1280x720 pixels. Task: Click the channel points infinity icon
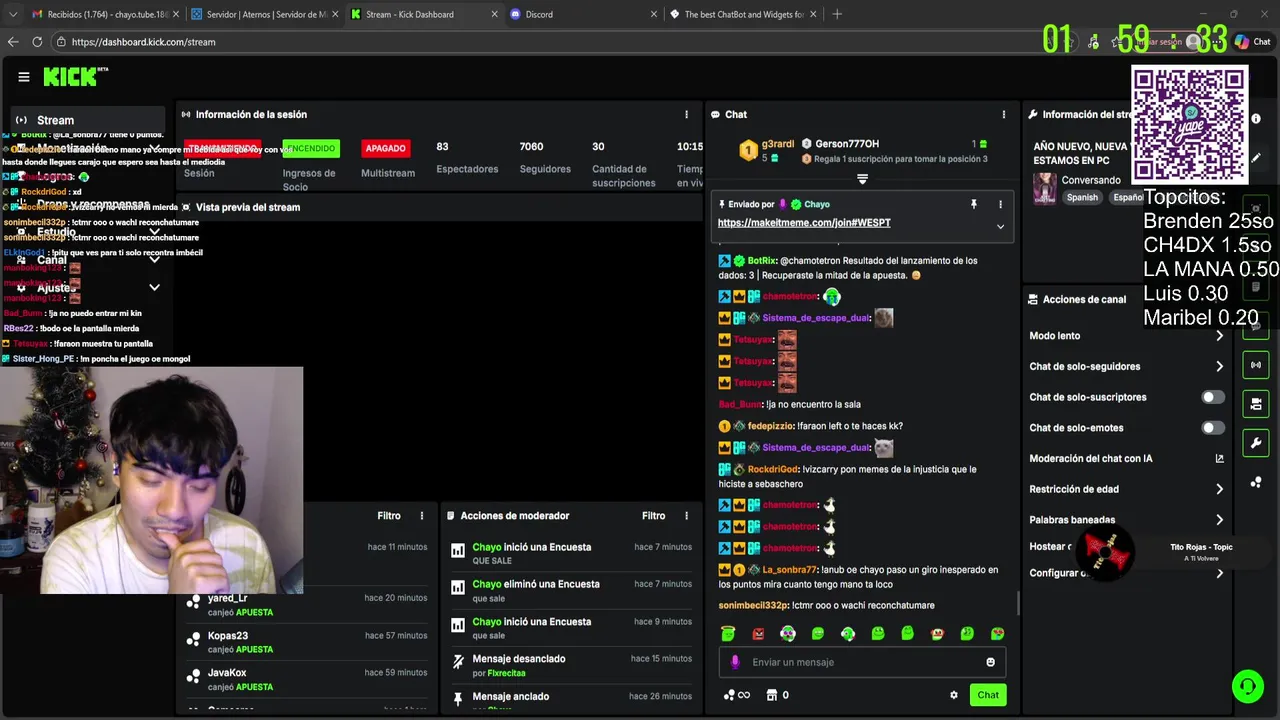pyautogui.click(x=736, y=695)
